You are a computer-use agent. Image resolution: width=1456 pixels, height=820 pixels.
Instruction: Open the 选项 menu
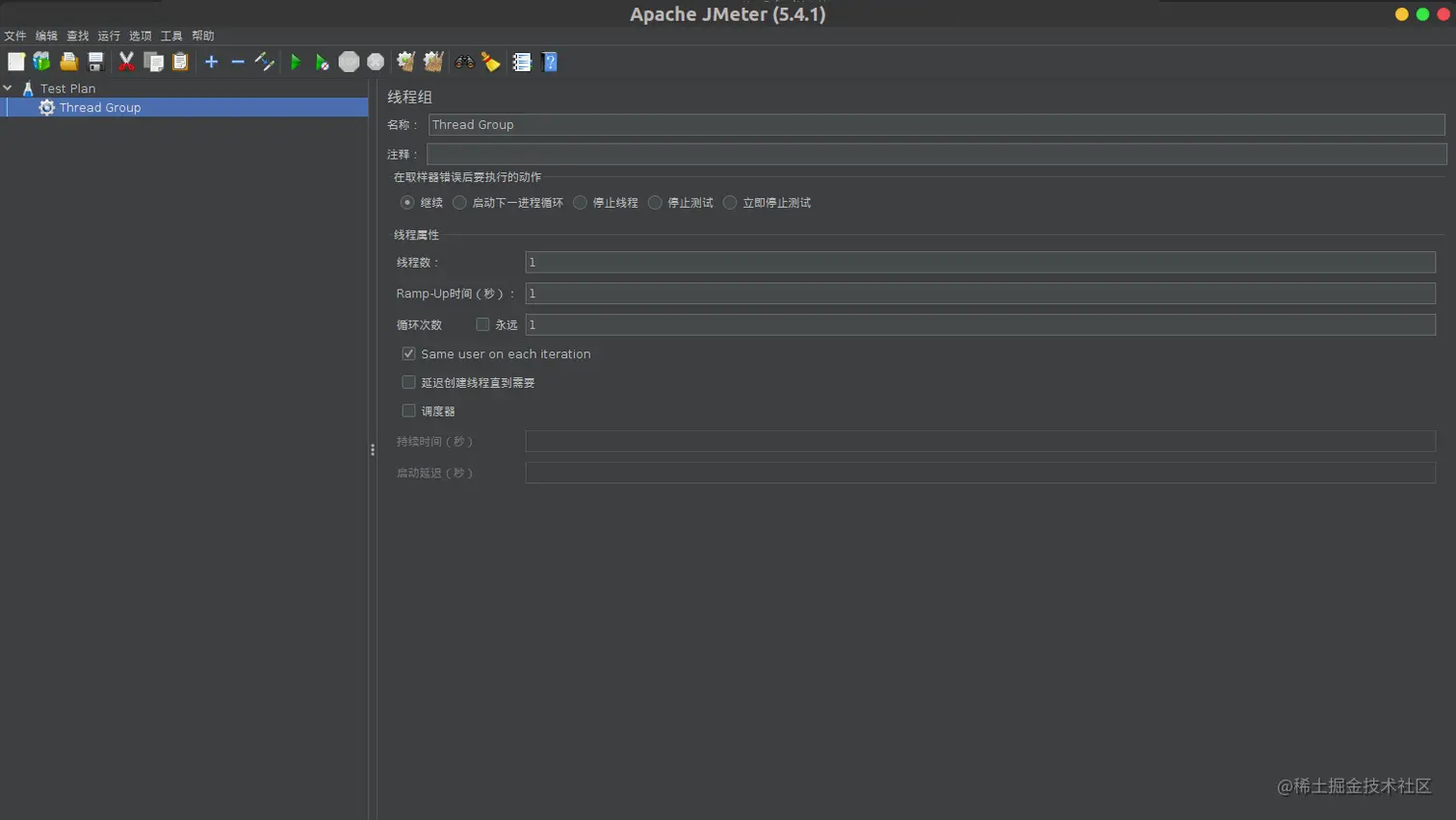point(140,36)
